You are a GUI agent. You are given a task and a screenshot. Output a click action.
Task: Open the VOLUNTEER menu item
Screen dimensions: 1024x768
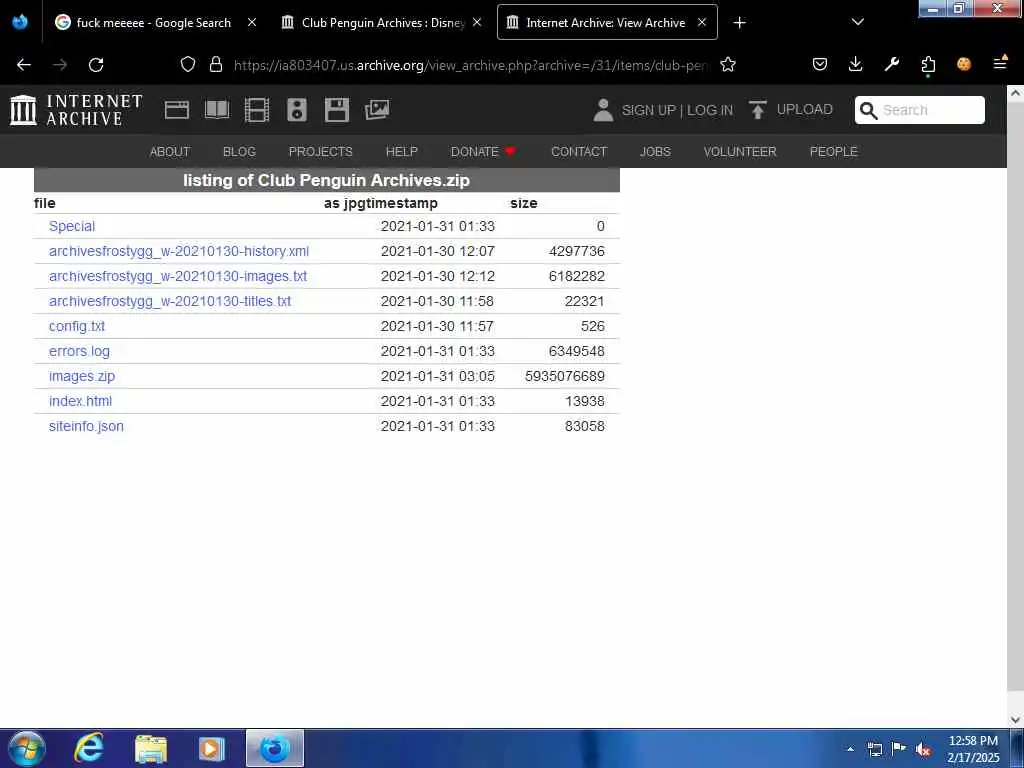click(740, 152)
